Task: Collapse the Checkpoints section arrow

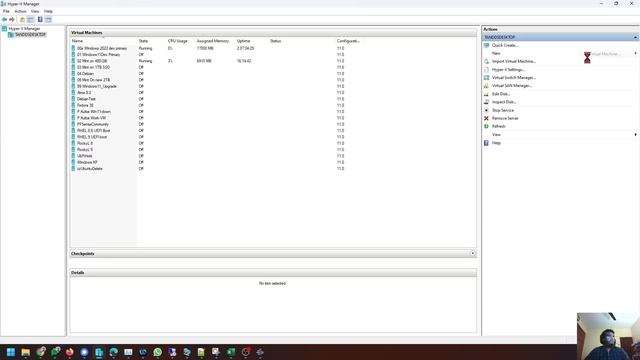Action: pyautogui.click(x=473, y=253)
